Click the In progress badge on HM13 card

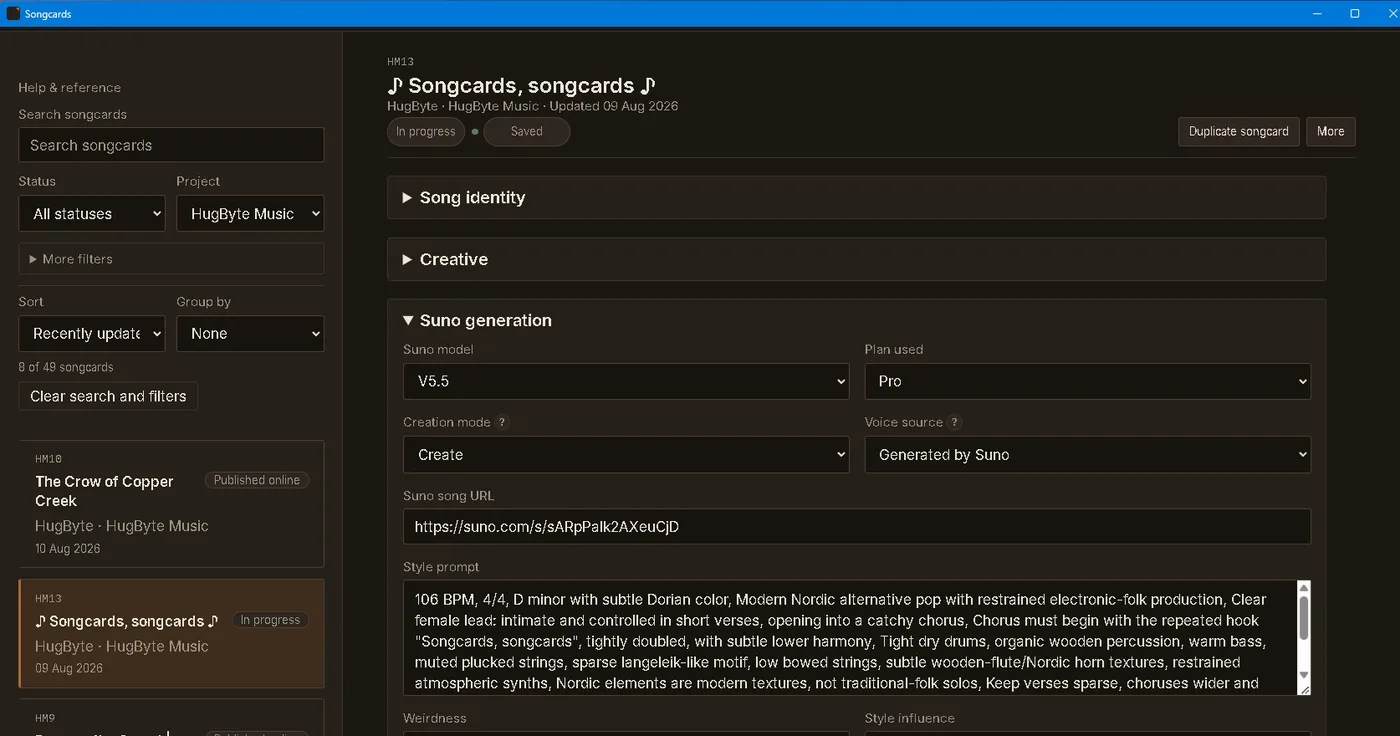point(270,620)
